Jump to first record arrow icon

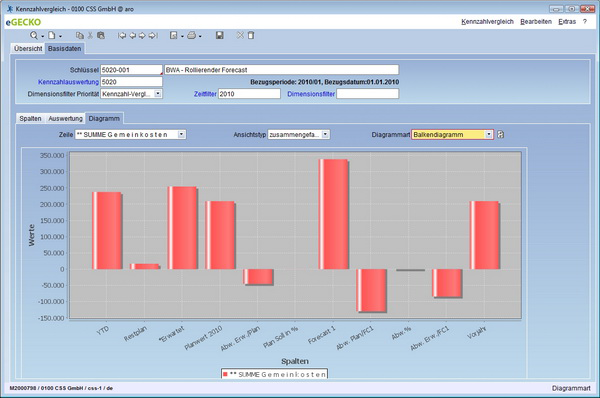coord(122,36)
